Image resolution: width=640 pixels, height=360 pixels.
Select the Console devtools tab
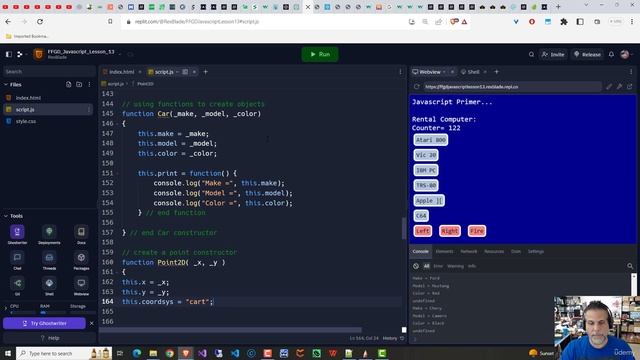click(420, 251)
